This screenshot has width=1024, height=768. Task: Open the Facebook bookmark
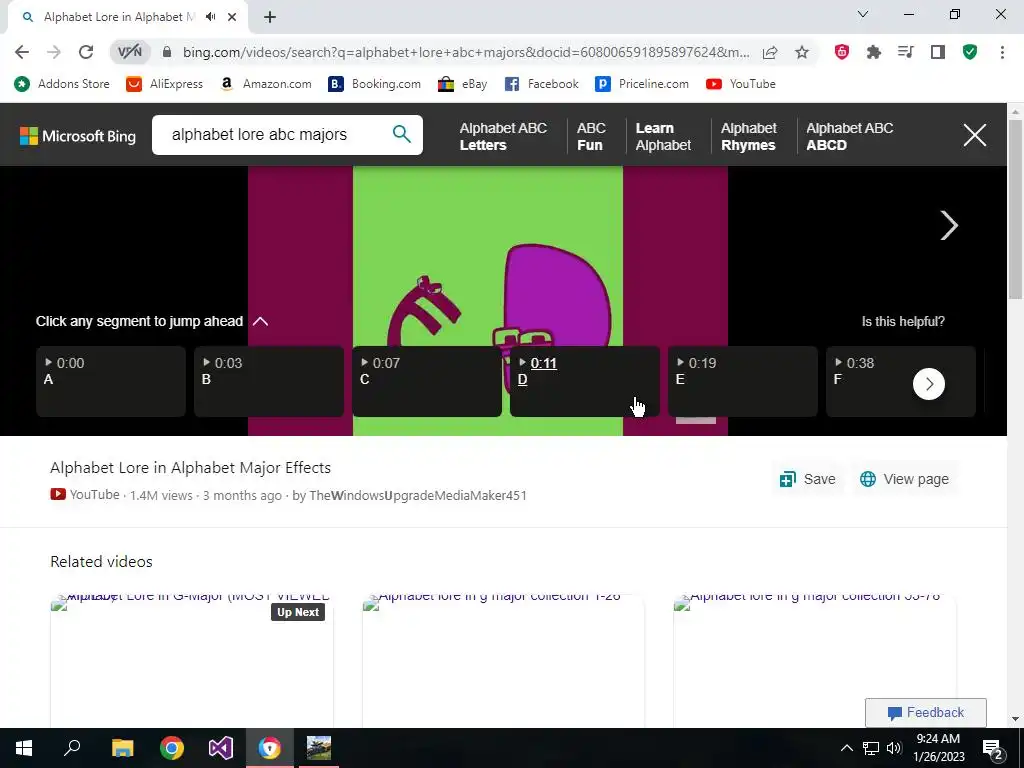pos(541,84)
